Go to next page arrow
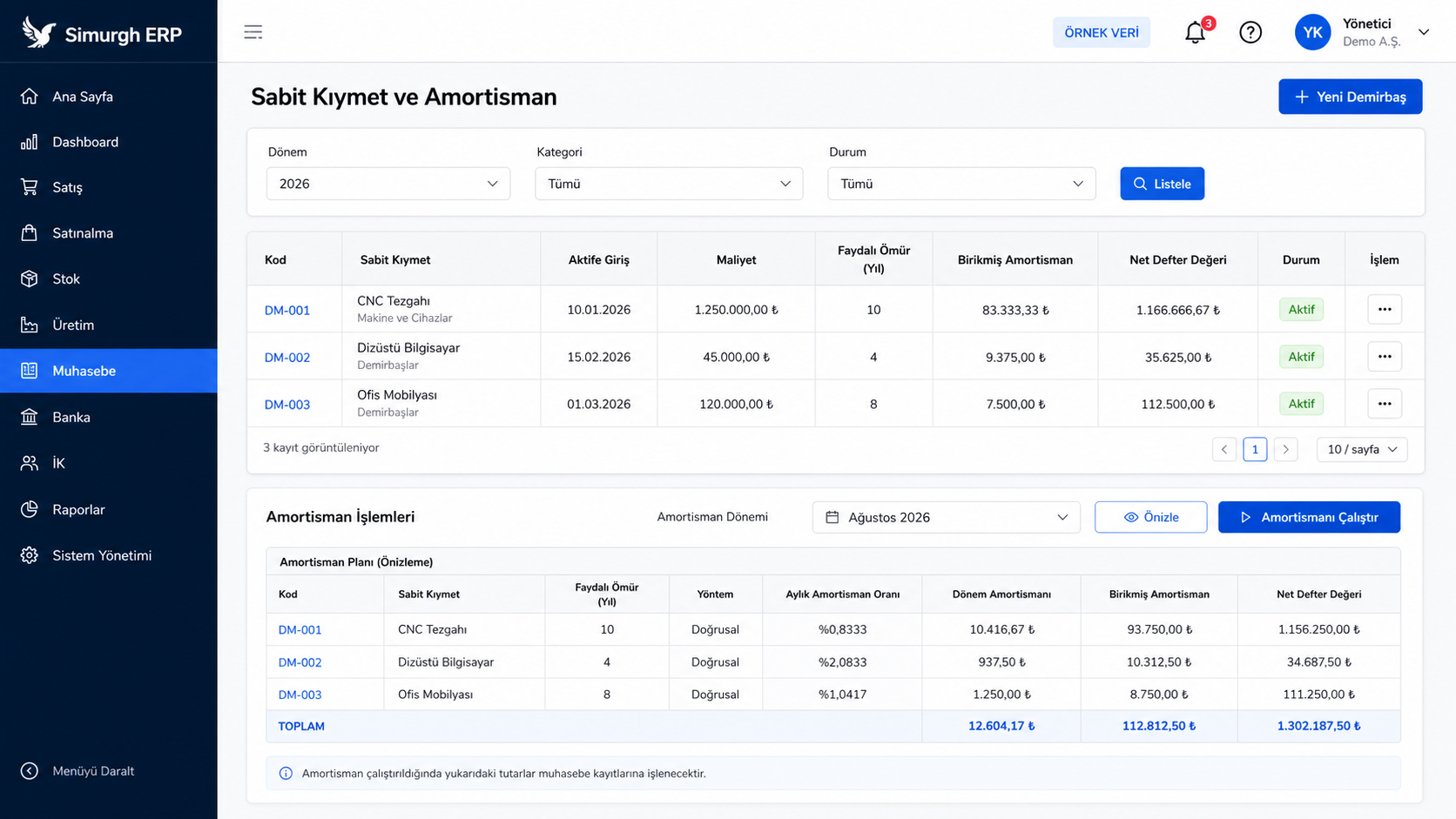This screenshot has width=1456, height=819. tap(1285, 449)
